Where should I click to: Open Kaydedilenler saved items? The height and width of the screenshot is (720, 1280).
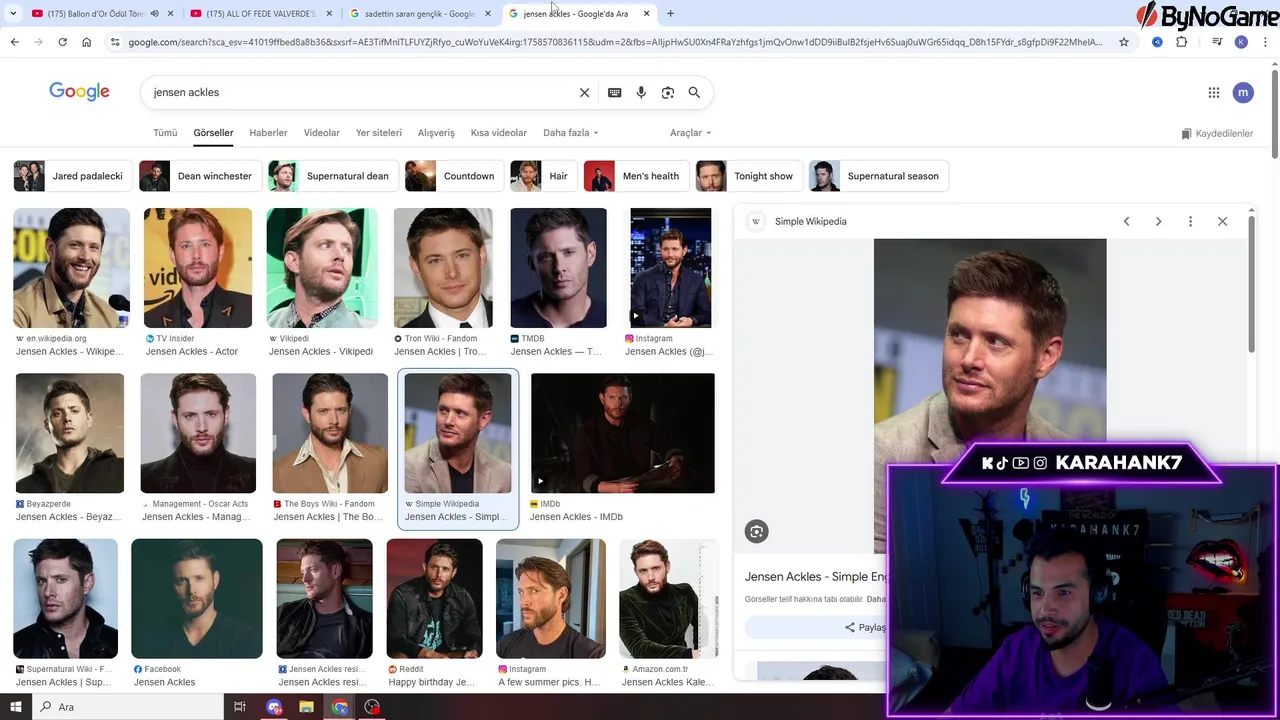pyautogui.click(x=1217, y=133)
